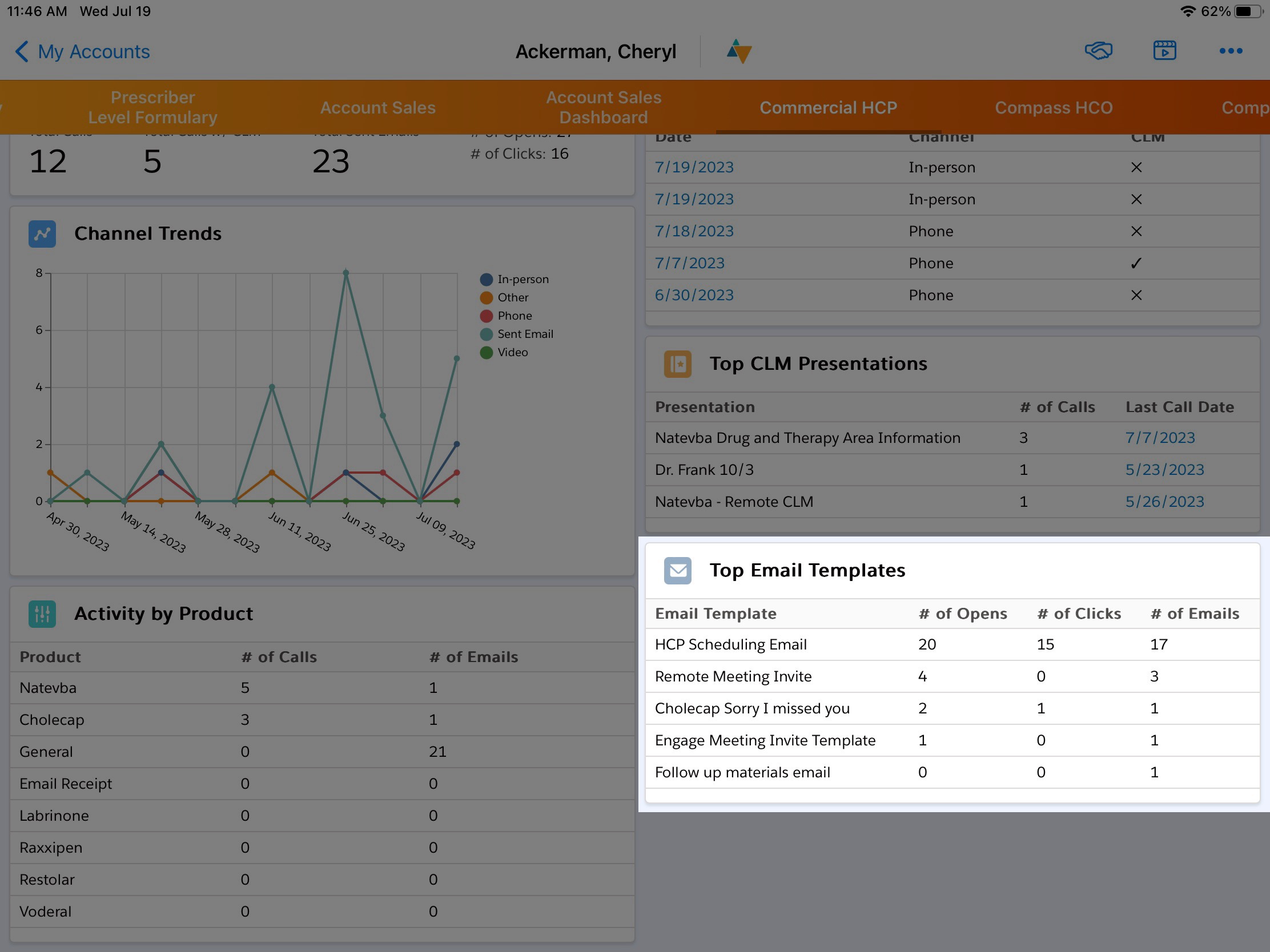This screenshot has height=952, width=1270.
Task: Tap the Activity by Product sliders icon
Action: tap(42, 614)
